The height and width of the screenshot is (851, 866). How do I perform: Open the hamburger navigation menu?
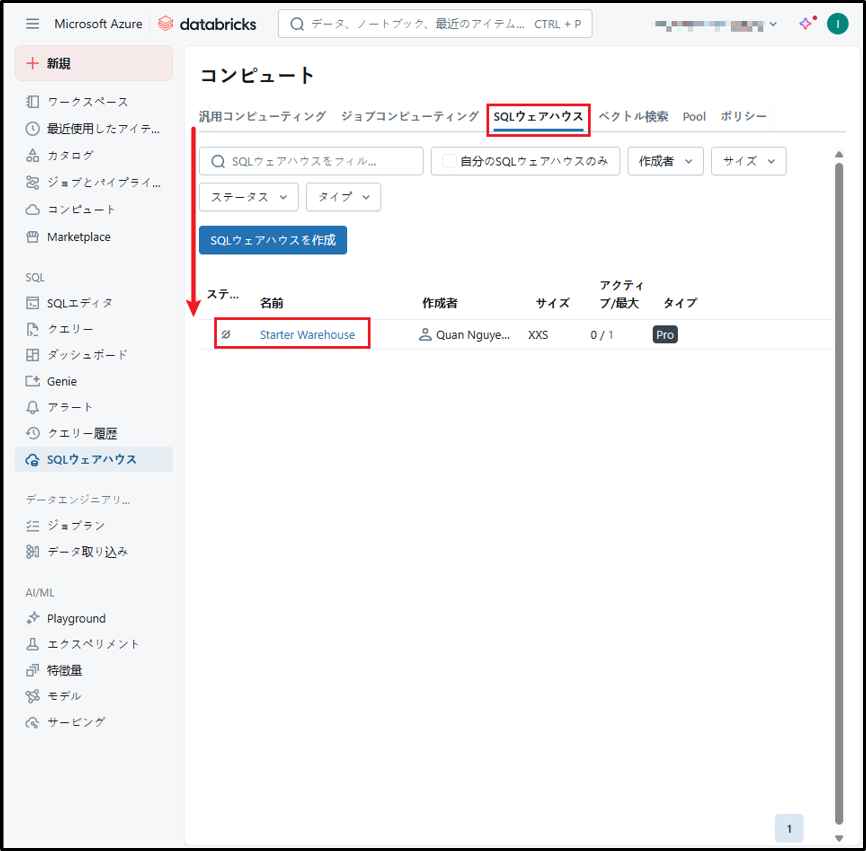[33, 24]
